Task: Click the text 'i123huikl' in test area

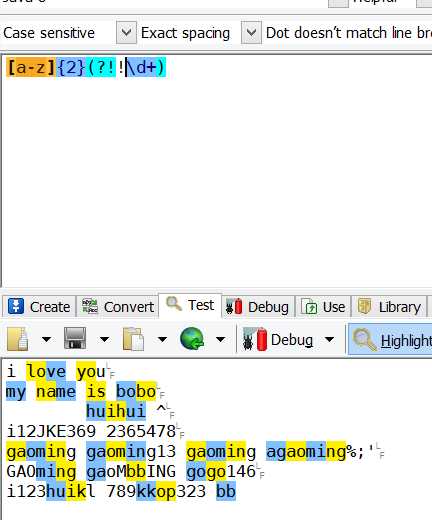Action: [51, 491]
